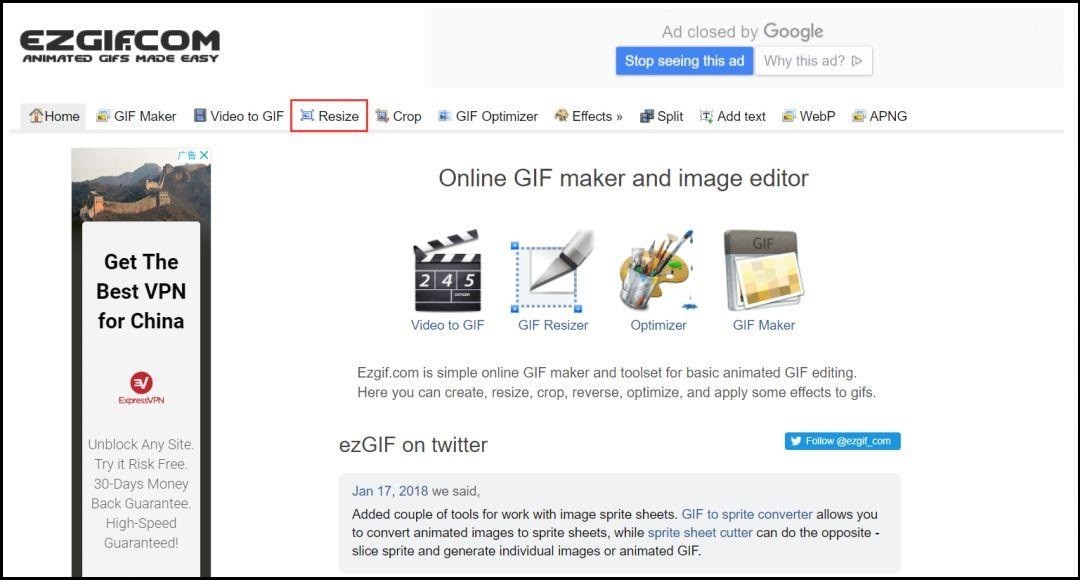Expand the Effects submenu
The image size is (1080, 580).
[x=588, y=116]
